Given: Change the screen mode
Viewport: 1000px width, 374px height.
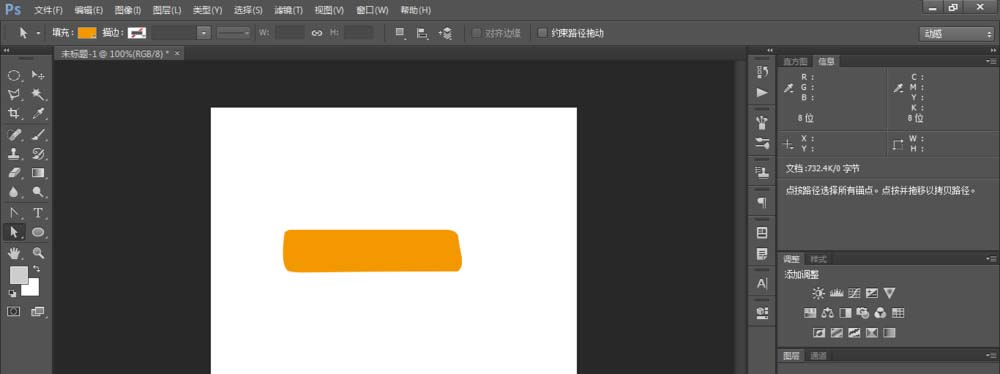Looking at the screenshot, I should point(38,311).
